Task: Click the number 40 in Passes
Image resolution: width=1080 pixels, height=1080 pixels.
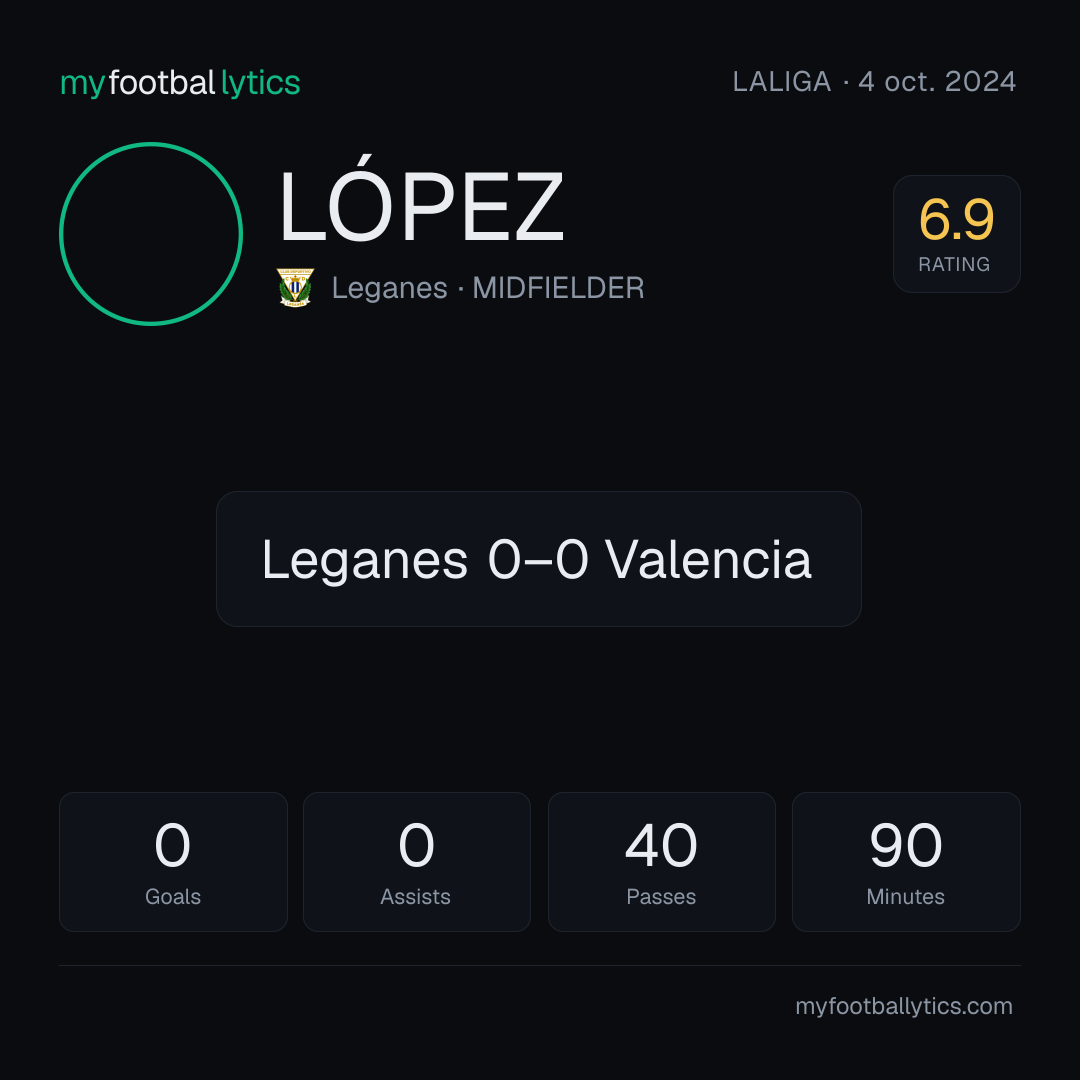Action: click(661, 845)
